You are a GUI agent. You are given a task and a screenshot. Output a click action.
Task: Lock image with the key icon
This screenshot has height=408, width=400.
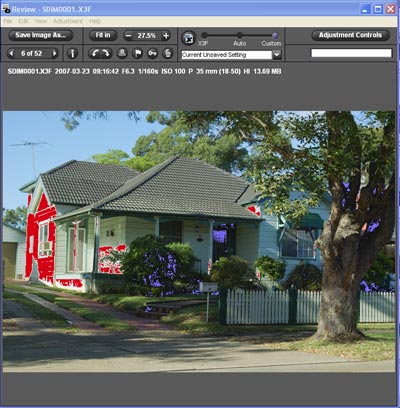153,53
